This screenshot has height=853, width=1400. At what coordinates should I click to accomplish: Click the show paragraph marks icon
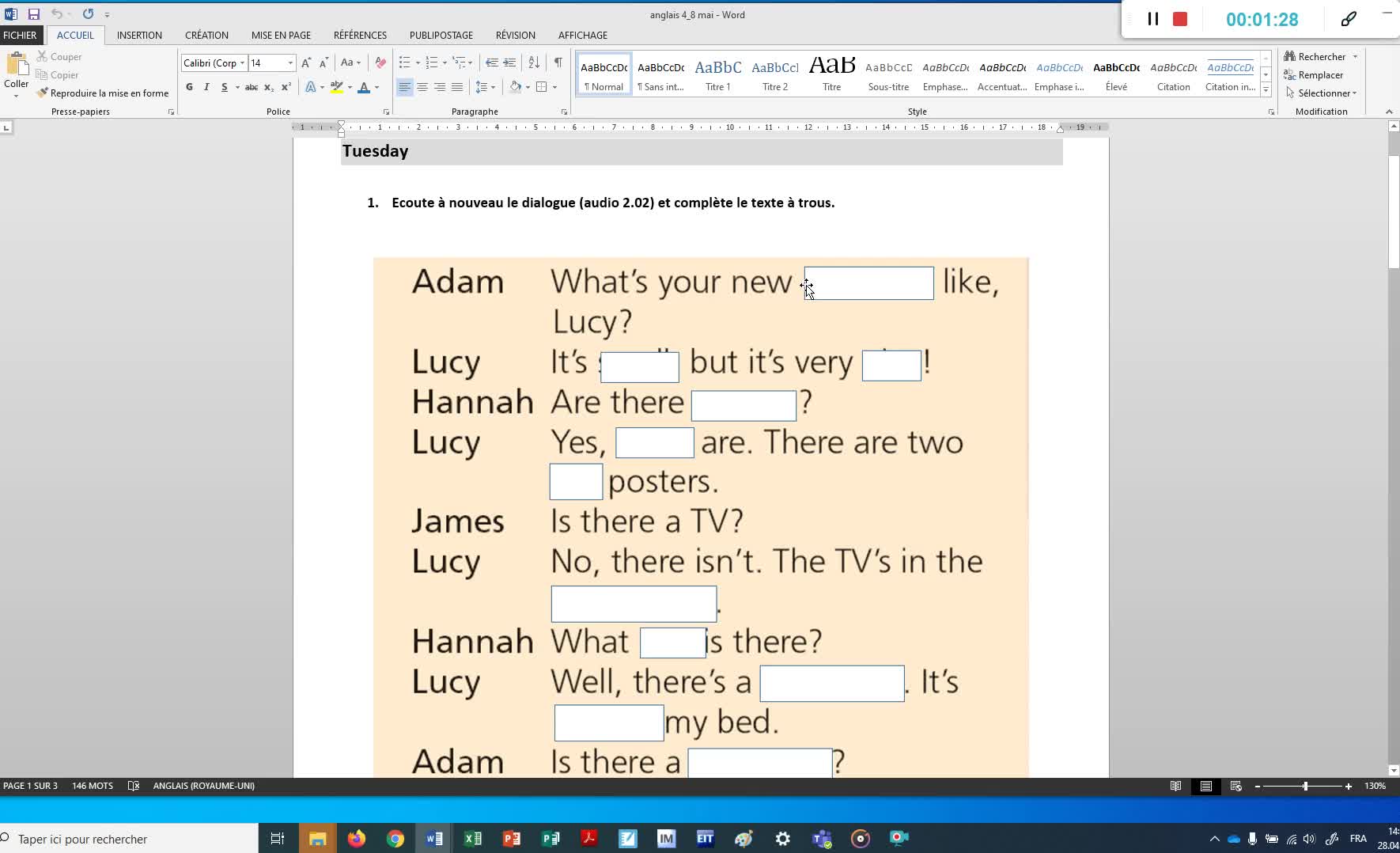pyautogui.click(x=558, y=63)
